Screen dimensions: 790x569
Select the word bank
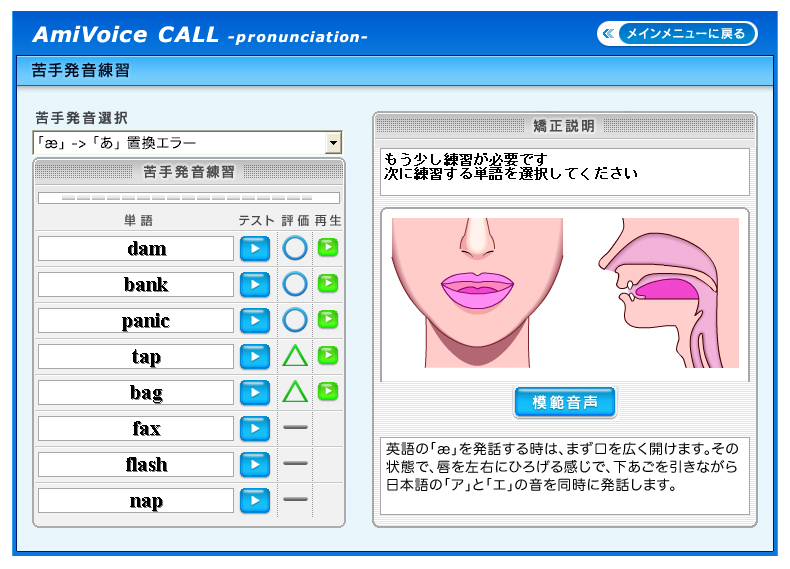click(136, 285)
